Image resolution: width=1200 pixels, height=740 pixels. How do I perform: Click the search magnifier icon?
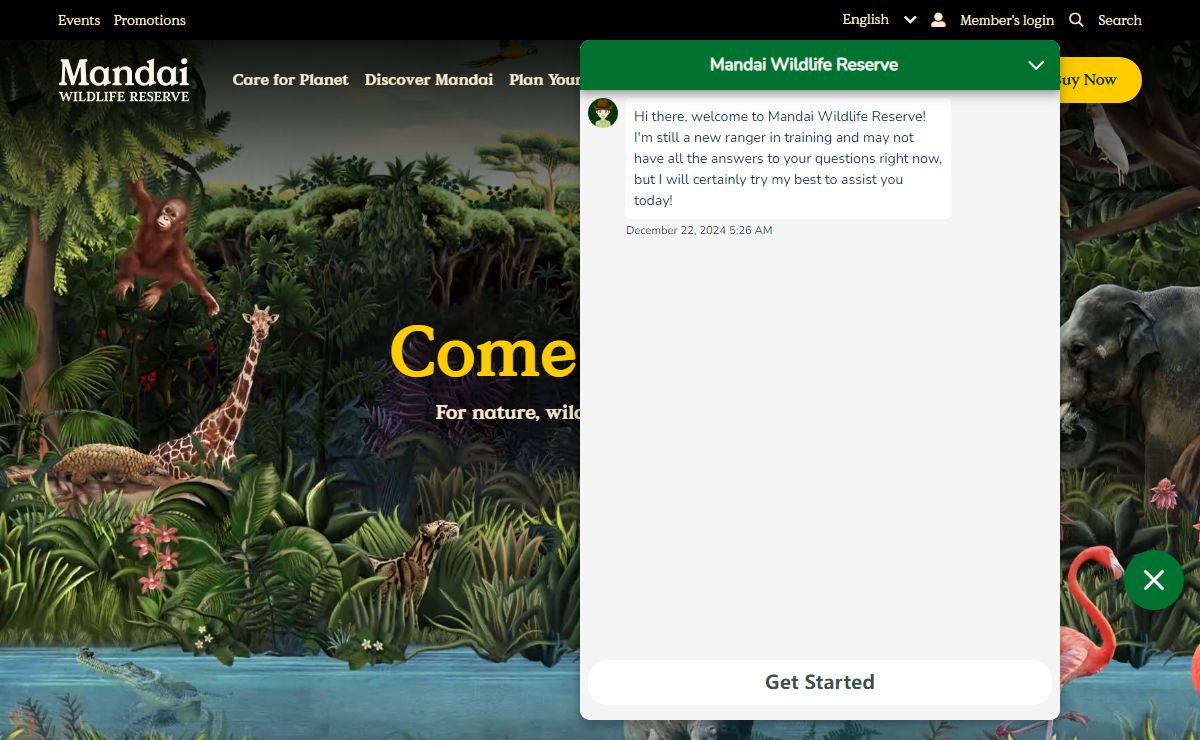tap(1076, 20)
